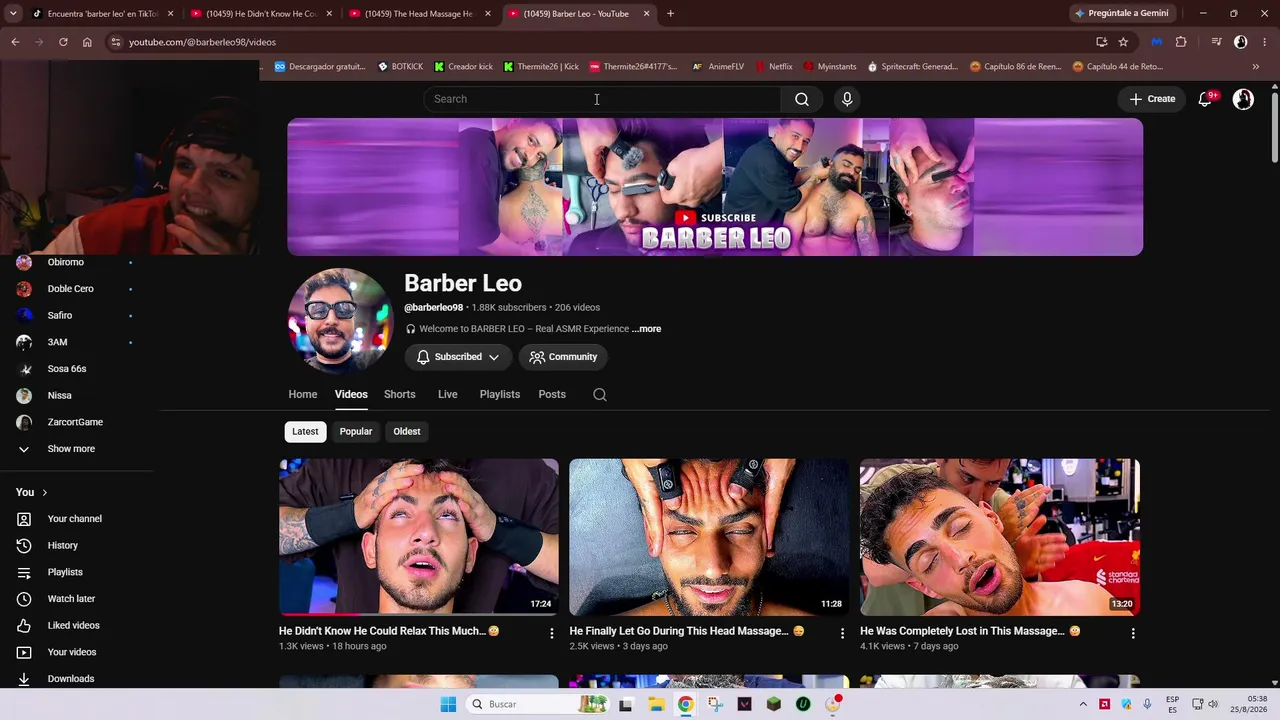Open the channel Playlists tab

pyautogui.click(x=500, y=394)
